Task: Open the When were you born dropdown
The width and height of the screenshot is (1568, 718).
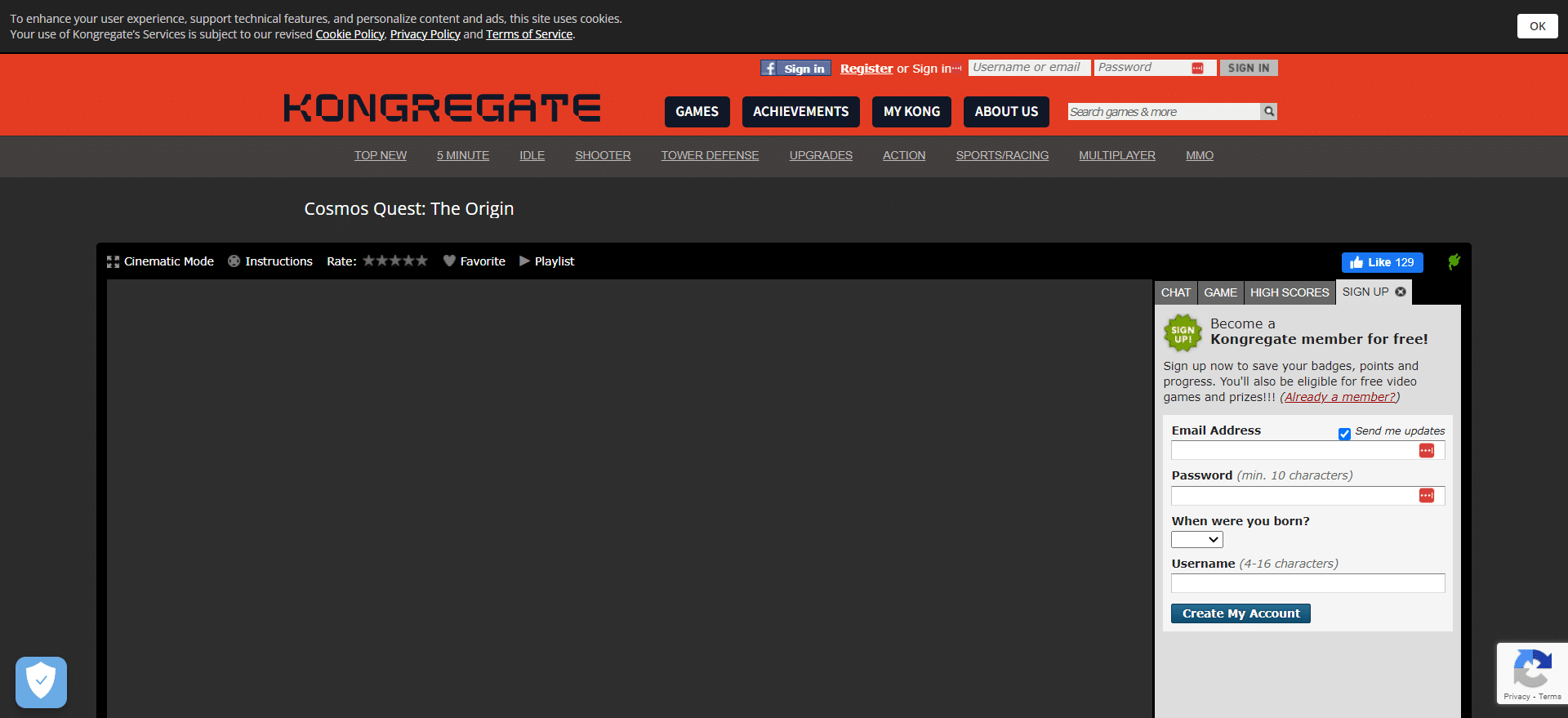Action: 1197,540
